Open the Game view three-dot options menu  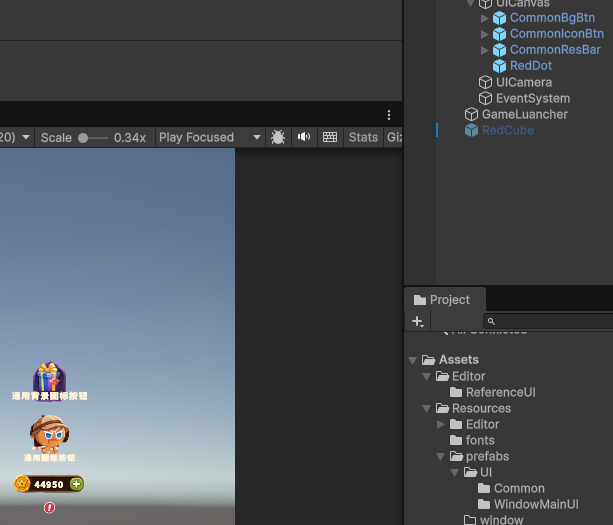pyautogui.click(x=389, y=115)
